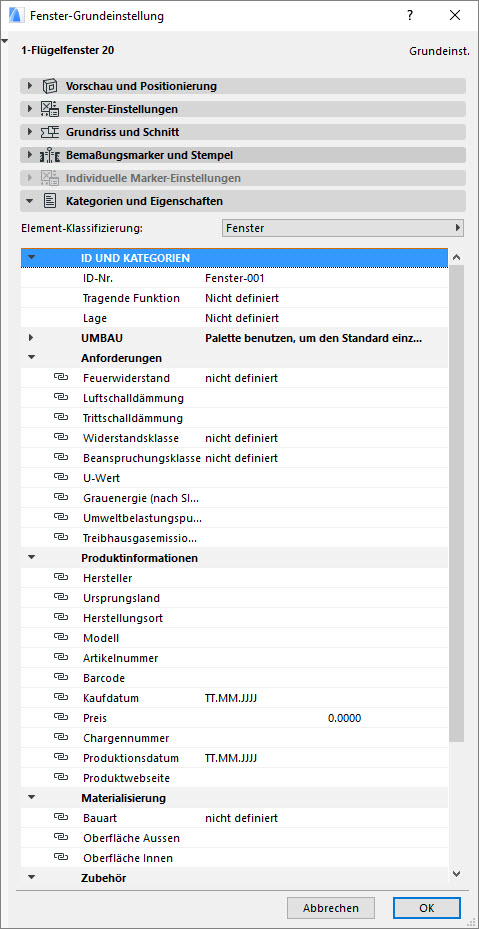Collapse the Produktinformationen group

tap(31, 558)
